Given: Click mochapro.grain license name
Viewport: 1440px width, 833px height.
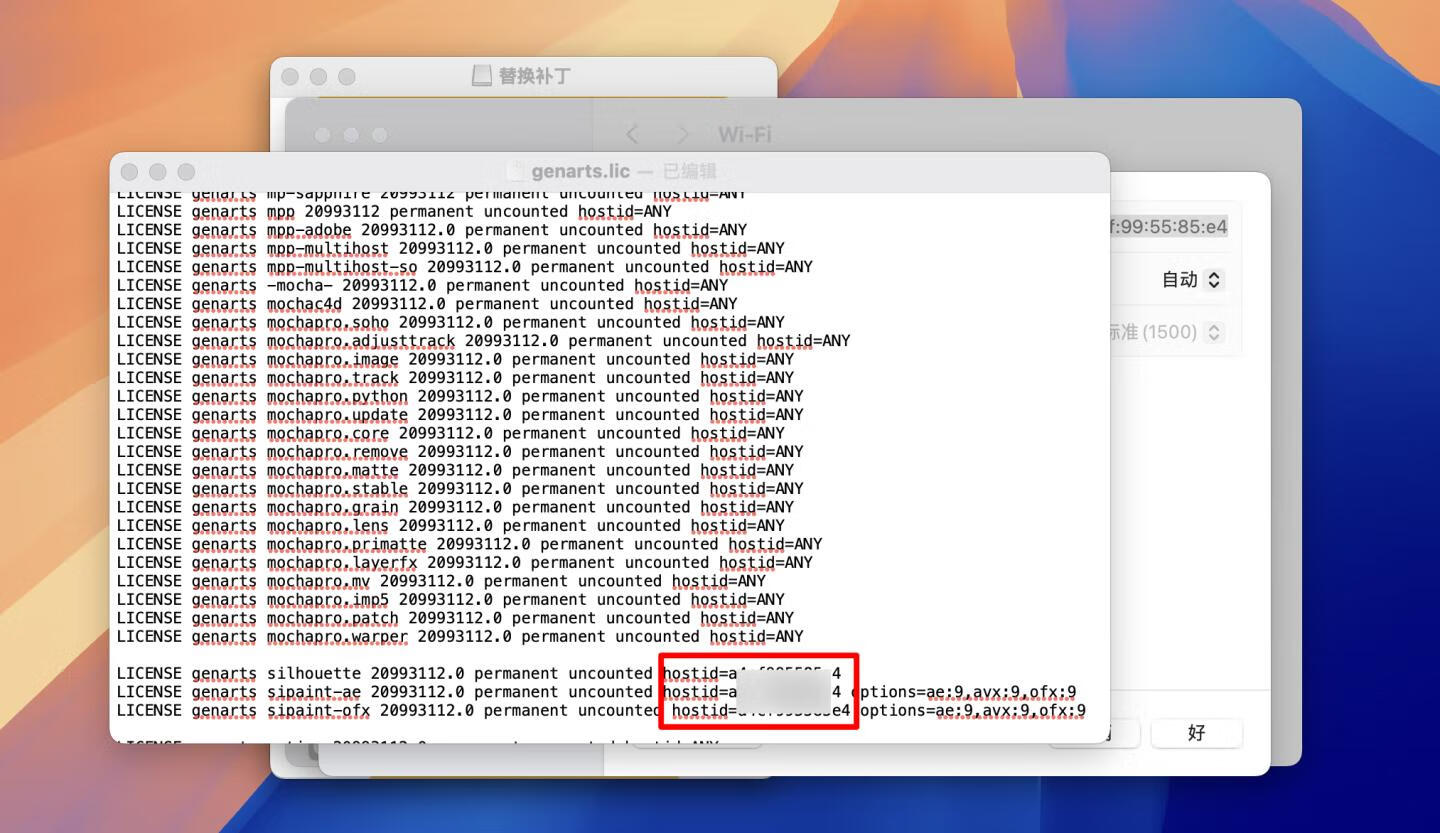Looking at the screenshot, I should coord(332,507).
